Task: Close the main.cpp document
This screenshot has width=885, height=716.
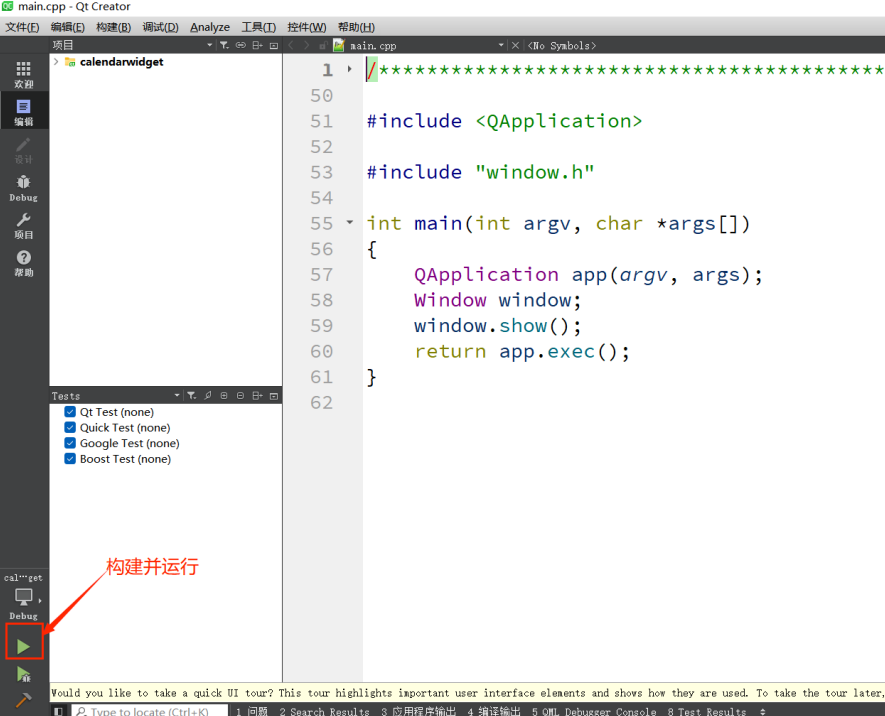Action: coord(515,45)
